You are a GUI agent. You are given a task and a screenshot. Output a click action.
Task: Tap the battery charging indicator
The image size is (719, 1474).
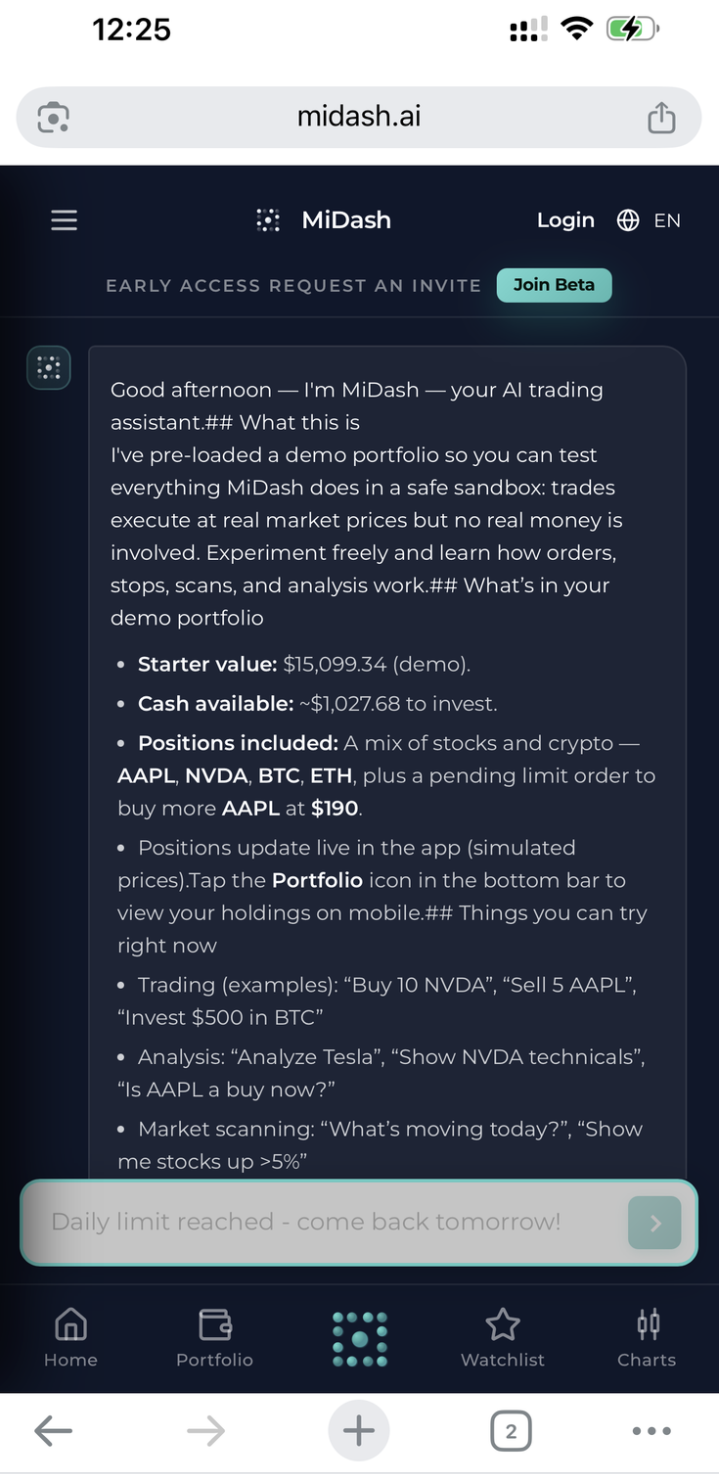630,29
